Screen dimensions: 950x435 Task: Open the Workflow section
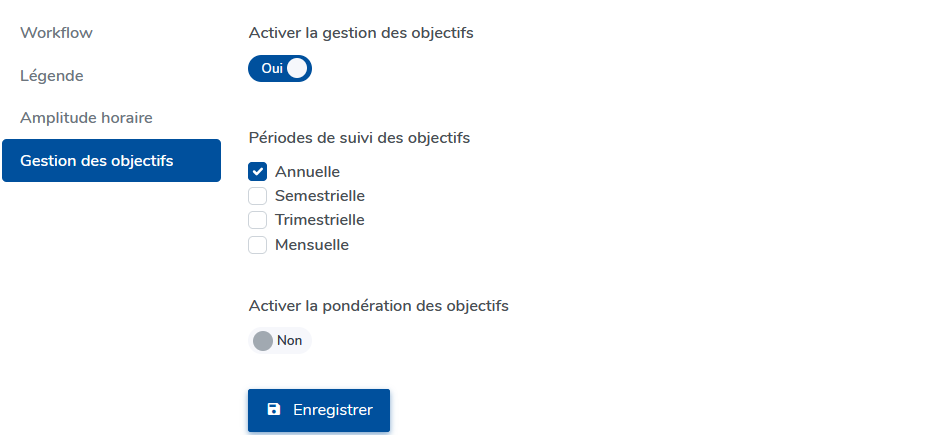click(56, 33)
